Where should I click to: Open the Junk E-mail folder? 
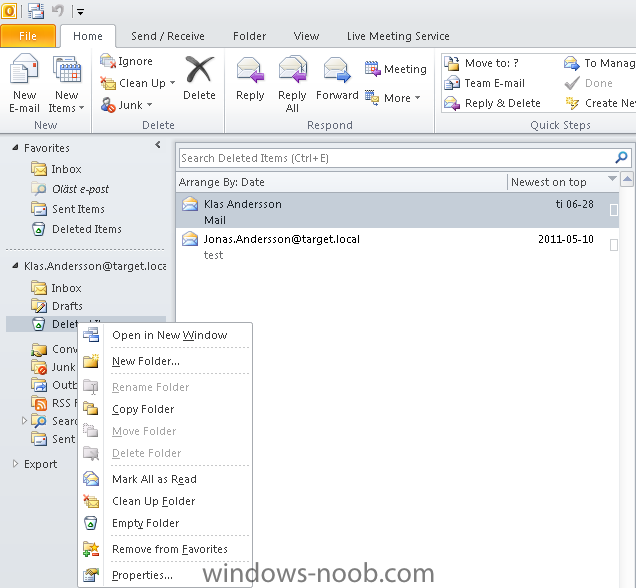[54, 367]
